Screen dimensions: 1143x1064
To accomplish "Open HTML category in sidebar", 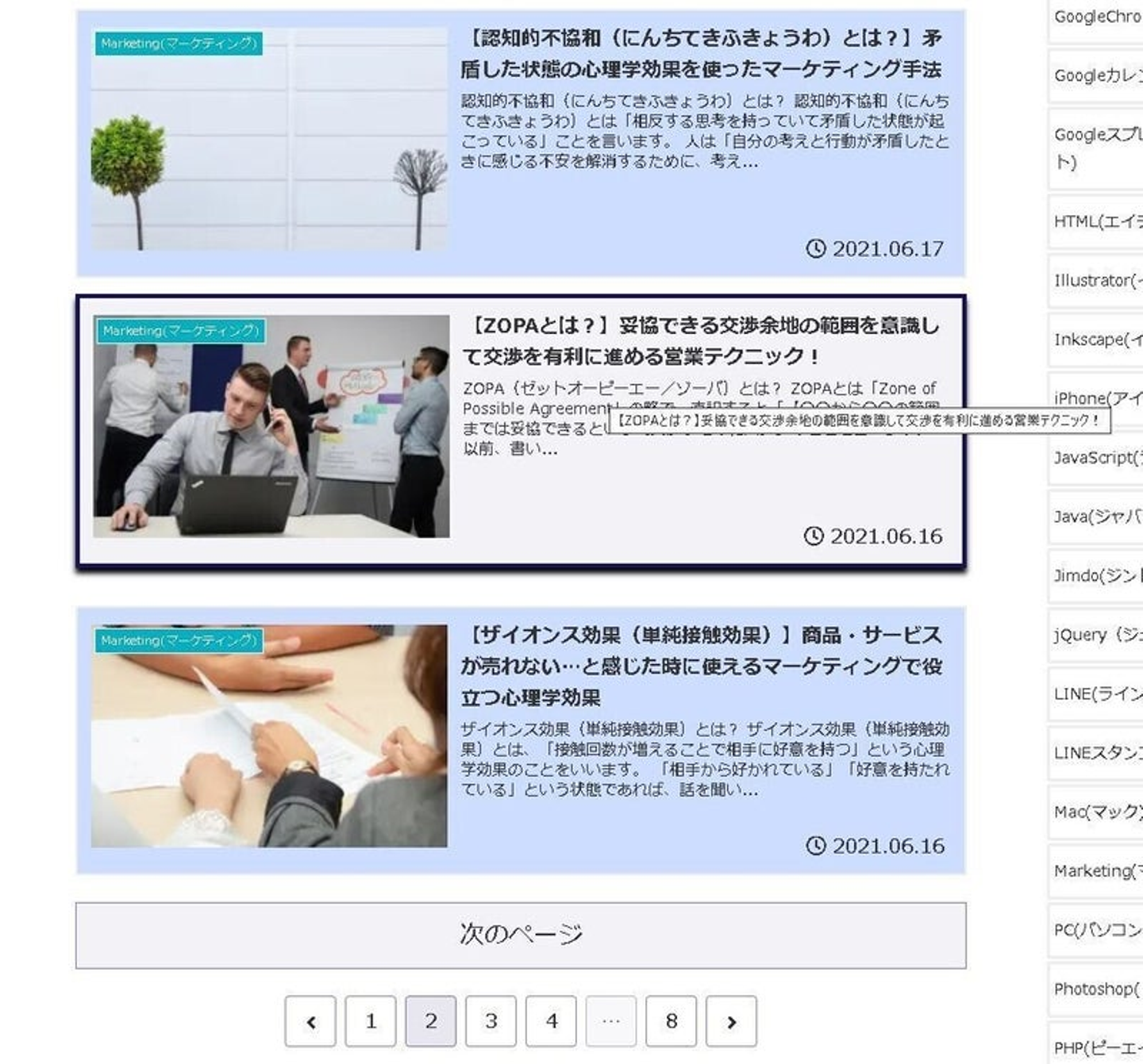I will tap(1095, 221).
